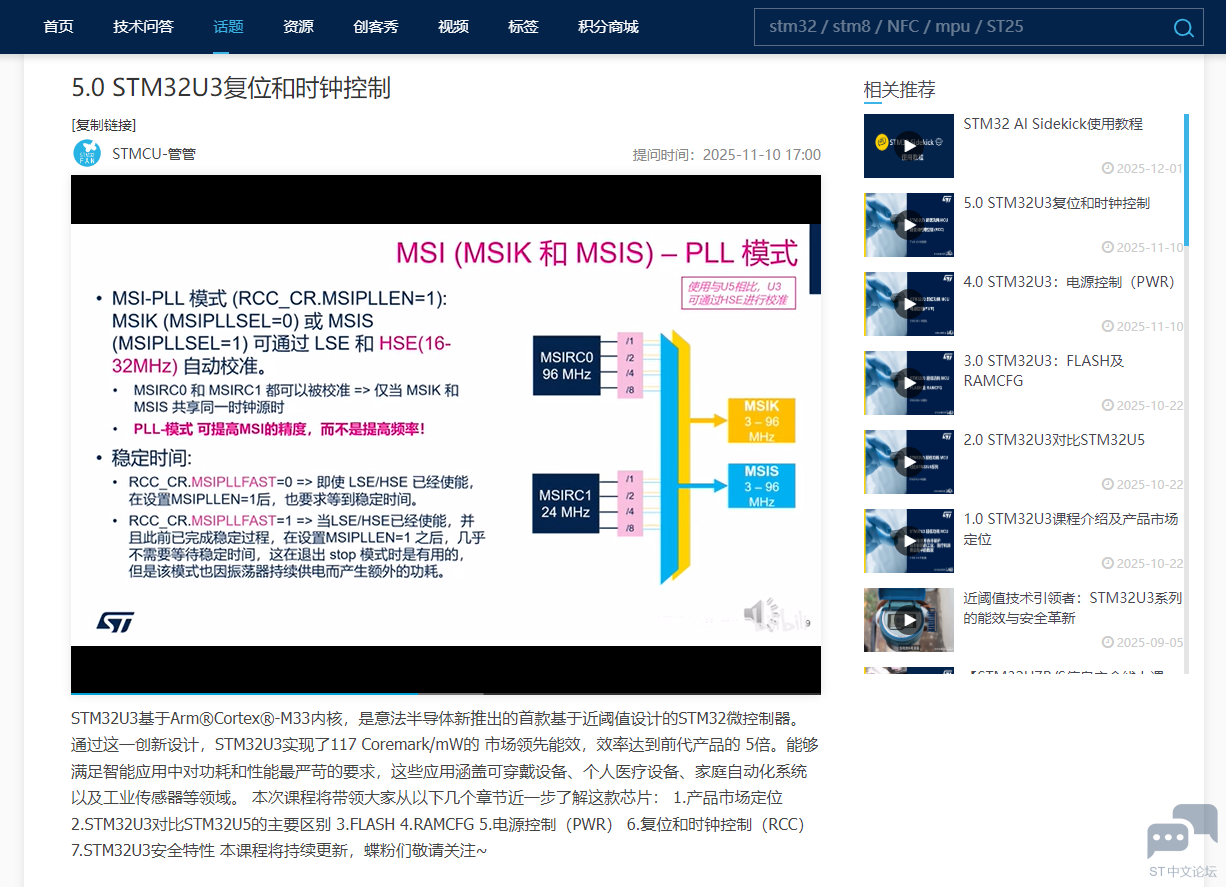
Task: Select the 话题 navigation tab
Action: 228,26
